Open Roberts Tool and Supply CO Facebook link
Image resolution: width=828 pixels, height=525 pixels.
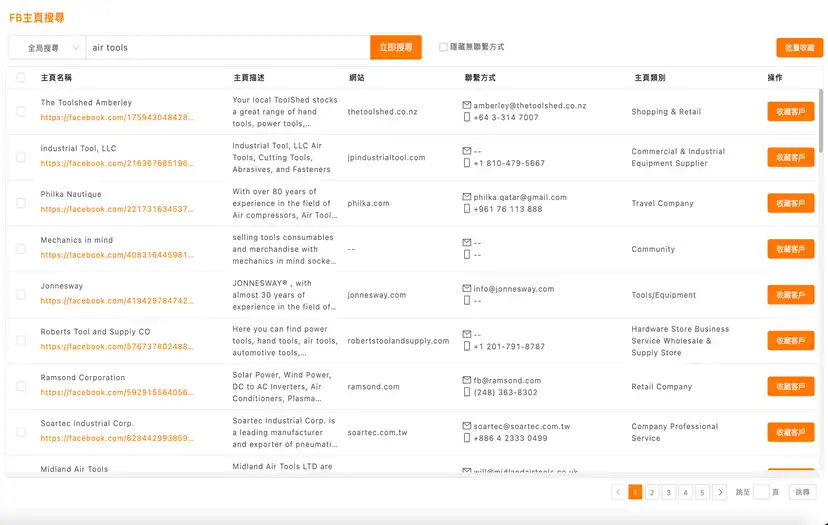point(117,346)
